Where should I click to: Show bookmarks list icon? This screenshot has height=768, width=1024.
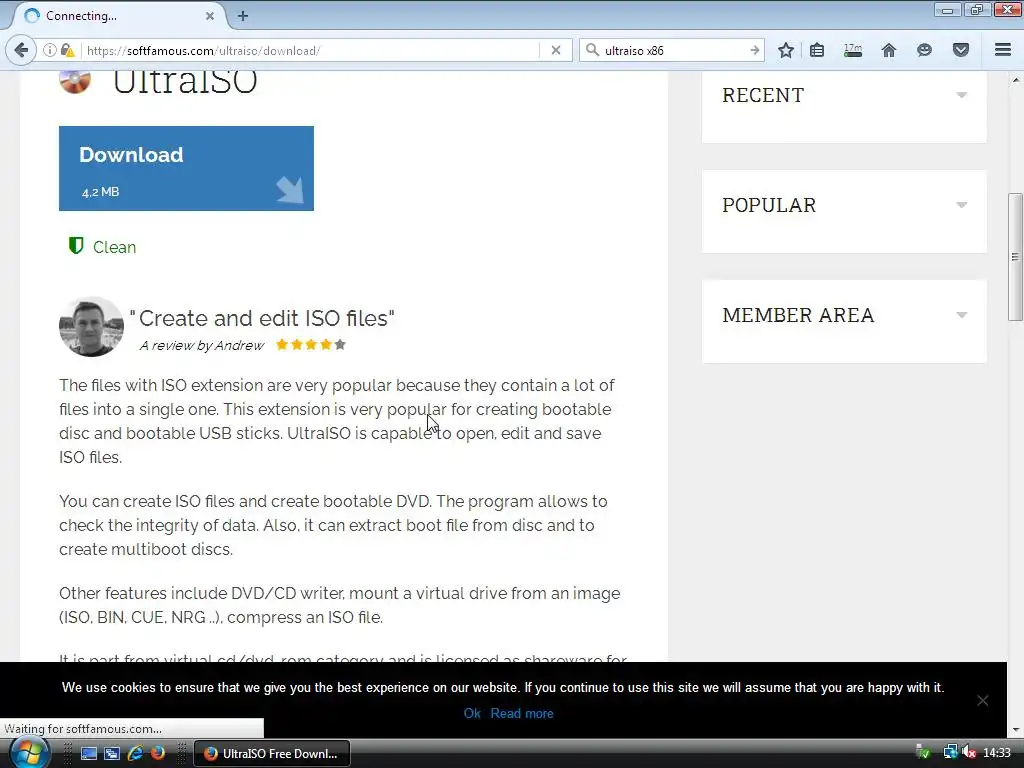[817, 50]
